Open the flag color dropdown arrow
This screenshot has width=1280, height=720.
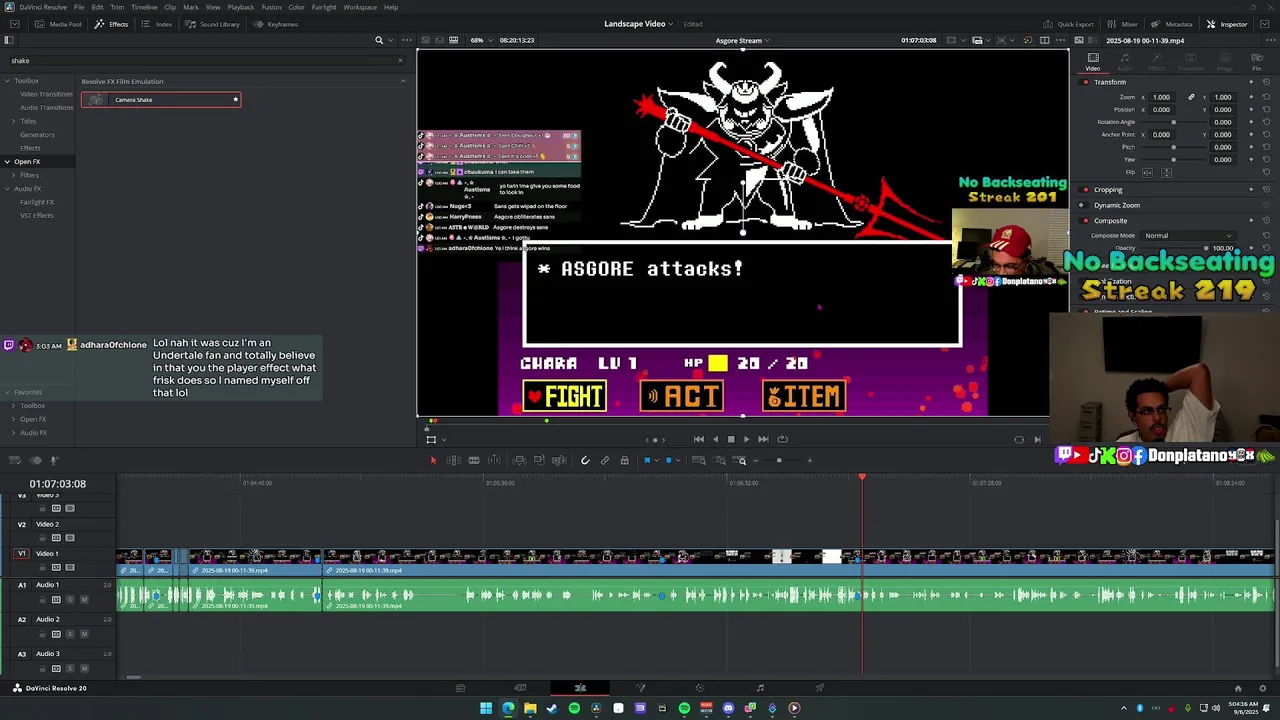coord(655,460)
